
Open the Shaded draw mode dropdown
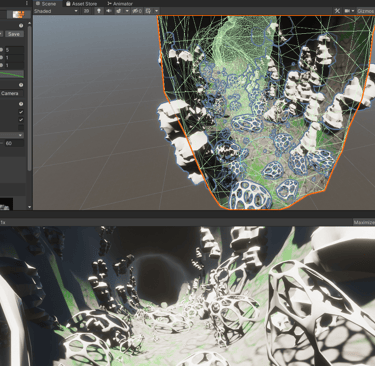click(x=56, y=11)
